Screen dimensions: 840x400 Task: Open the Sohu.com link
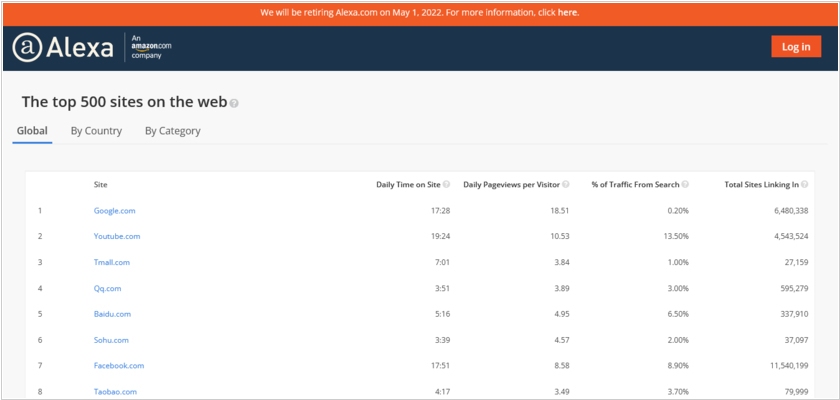point(111,340)
